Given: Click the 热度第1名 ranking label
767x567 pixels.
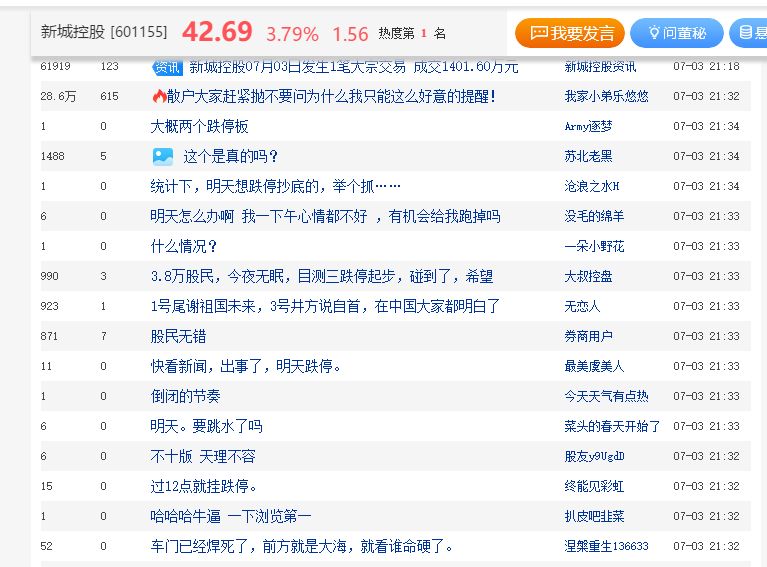Looking at the screenshot, I should 412,34.
